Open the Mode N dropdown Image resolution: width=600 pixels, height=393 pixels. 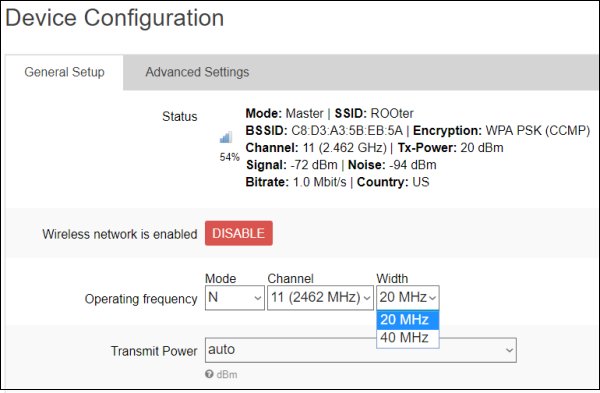(235, 298)
